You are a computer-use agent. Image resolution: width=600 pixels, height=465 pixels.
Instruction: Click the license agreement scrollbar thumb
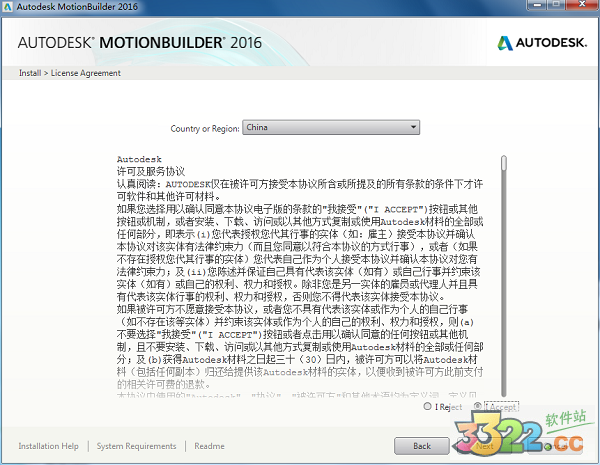point(504,163)
